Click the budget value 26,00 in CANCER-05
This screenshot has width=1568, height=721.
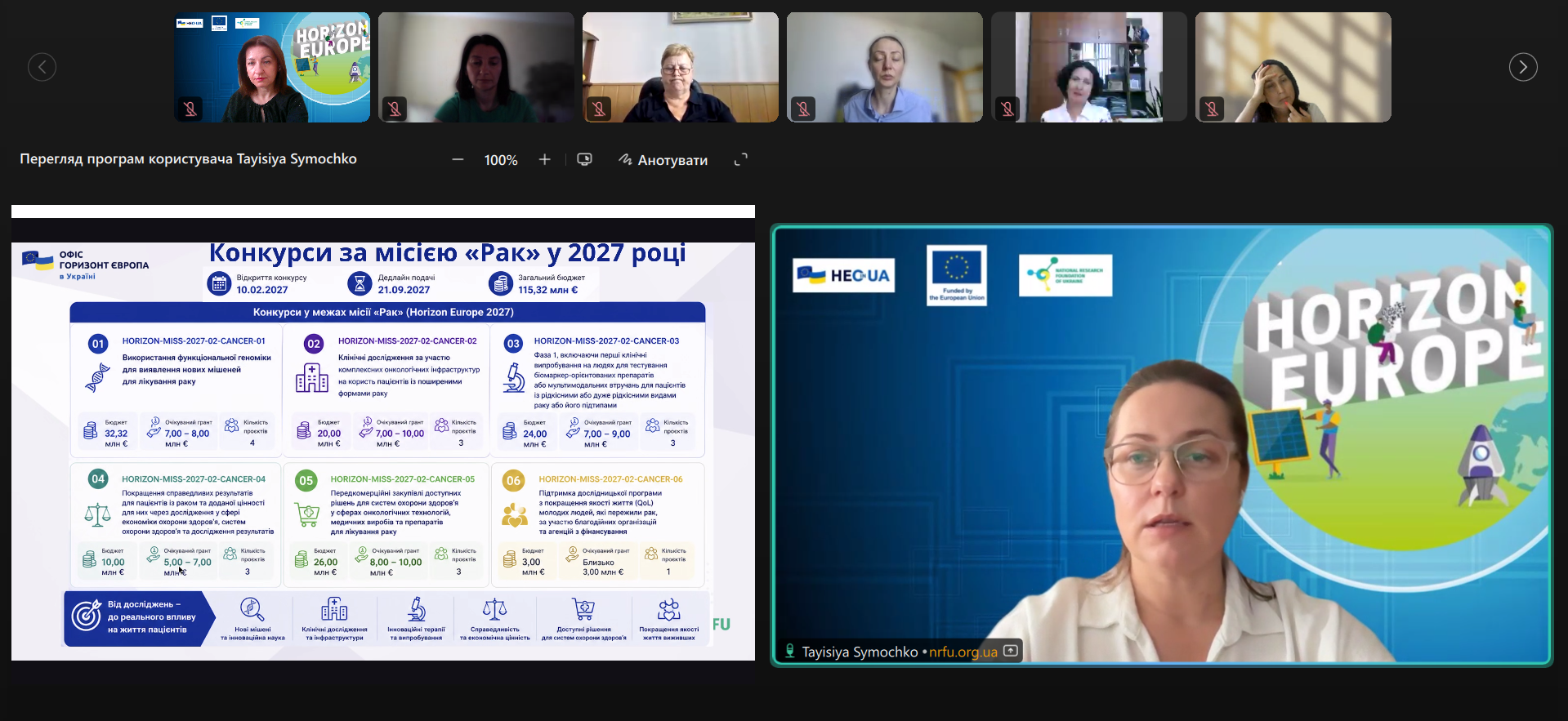point(325,563)
